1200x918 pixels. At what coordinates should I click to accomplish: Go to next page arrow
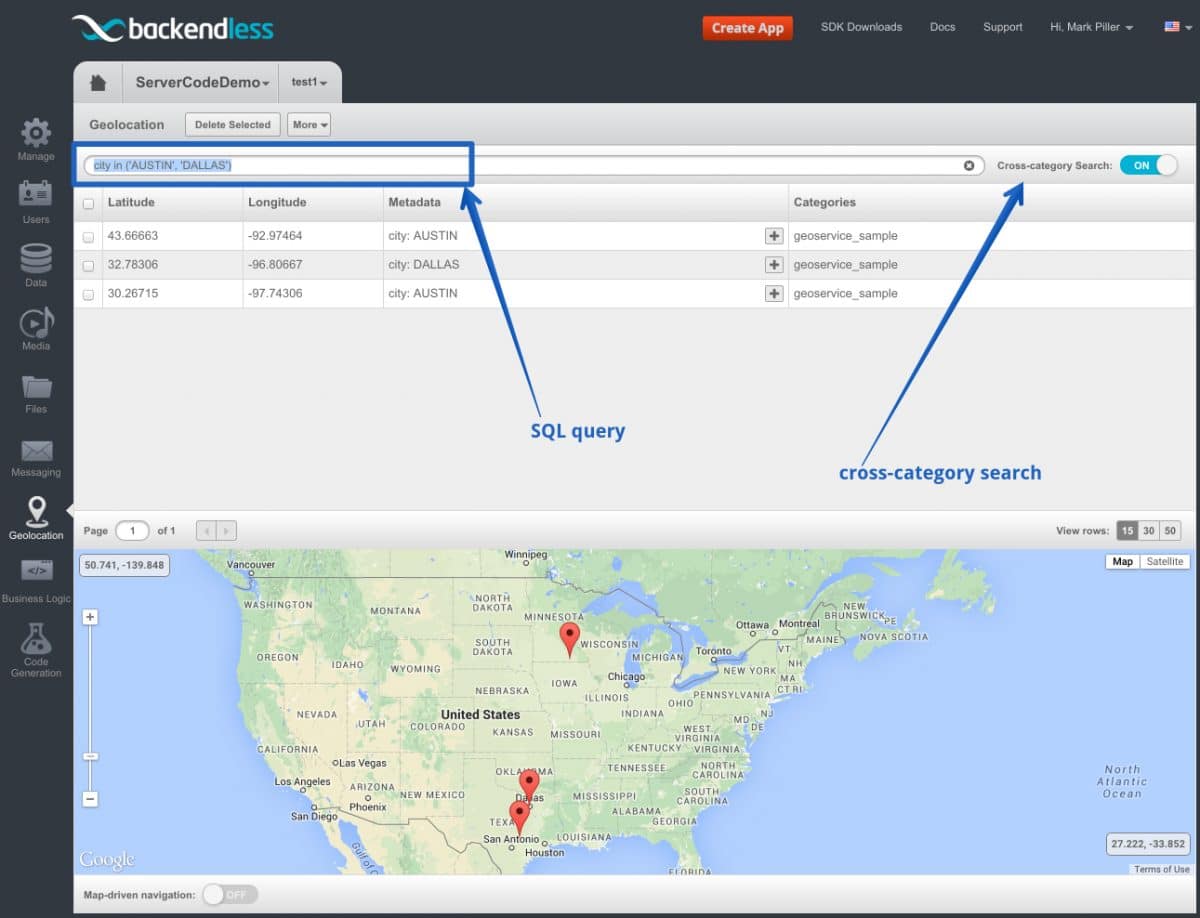tap(226, 531)
